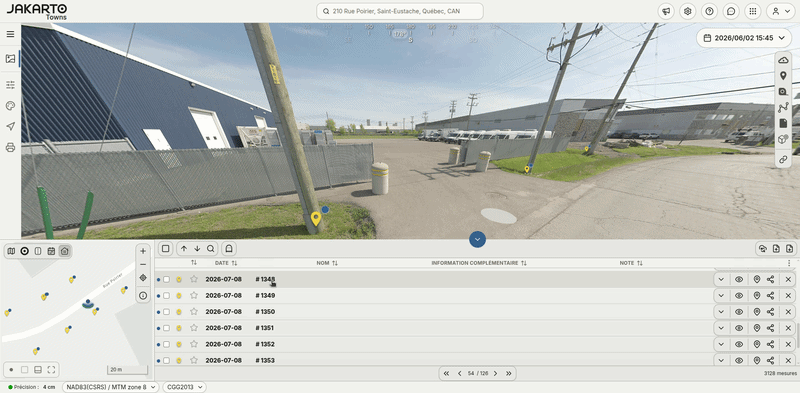Switch mini map to base map icon

11,251
